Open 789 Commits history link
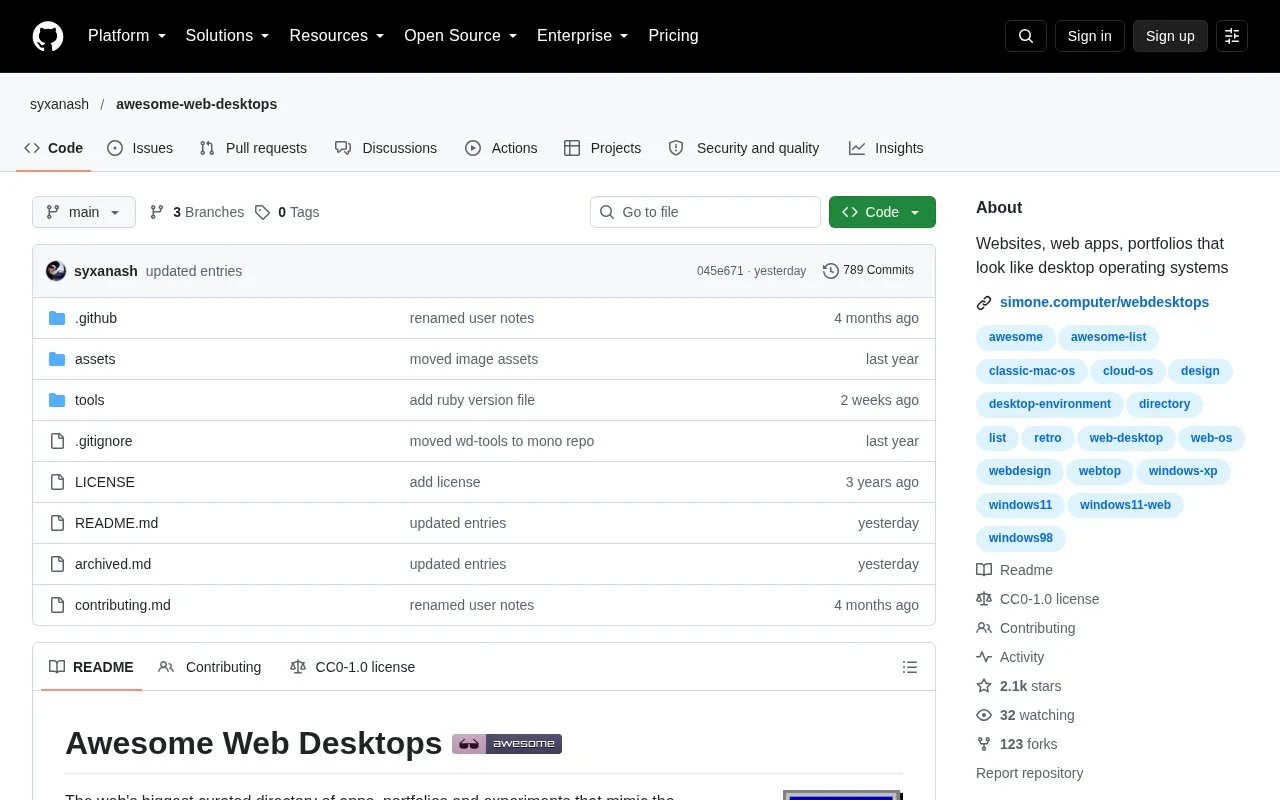 pos(868,270)
